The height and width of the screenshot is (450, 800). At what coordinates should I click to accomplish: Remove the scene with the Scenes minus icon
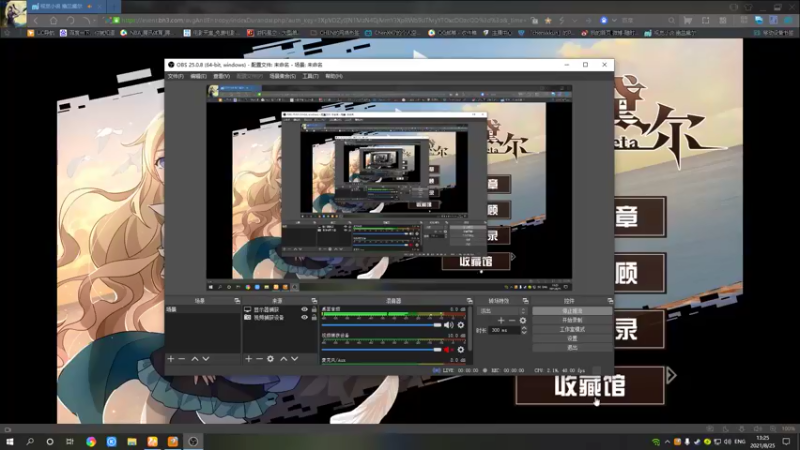(182, 359)
